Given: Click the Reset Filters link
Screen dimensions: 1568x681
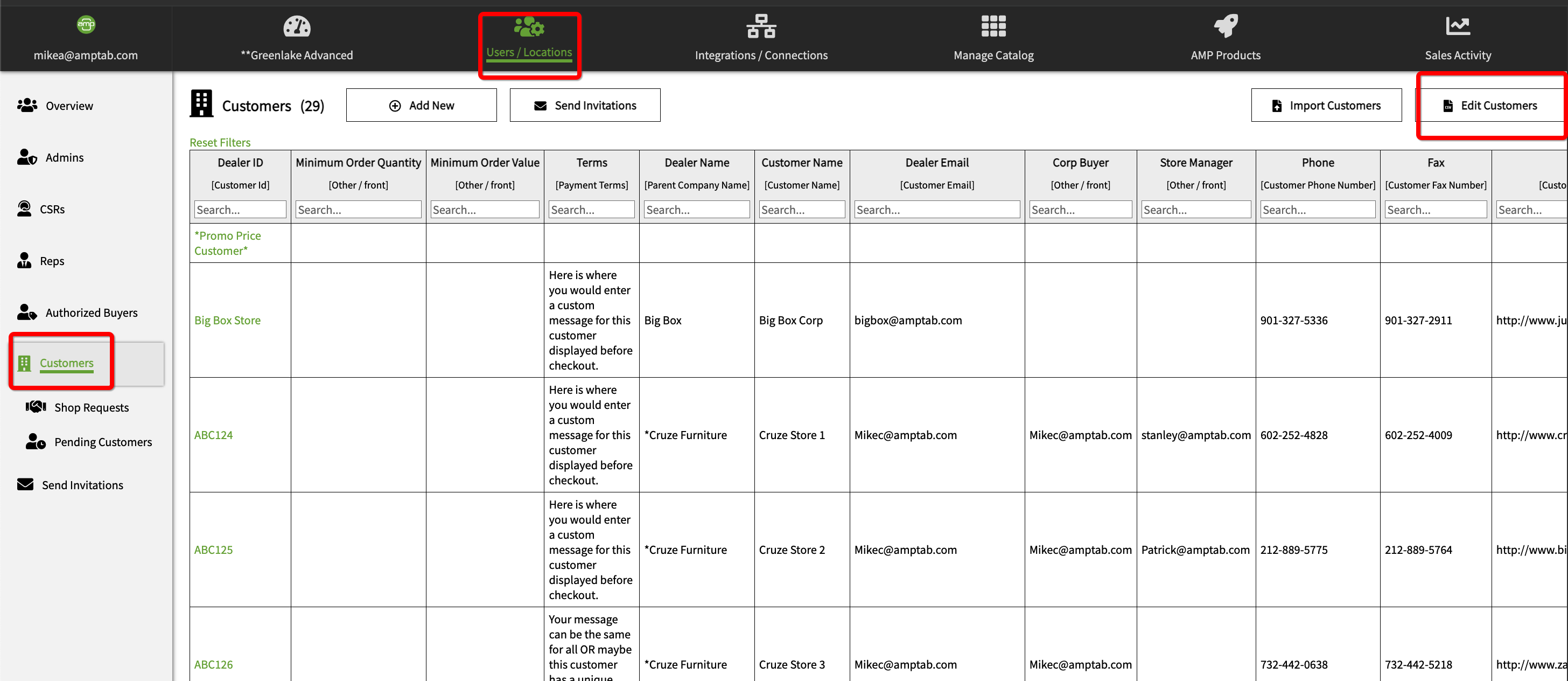Looking at the screenshot, I should click(220, 143).
